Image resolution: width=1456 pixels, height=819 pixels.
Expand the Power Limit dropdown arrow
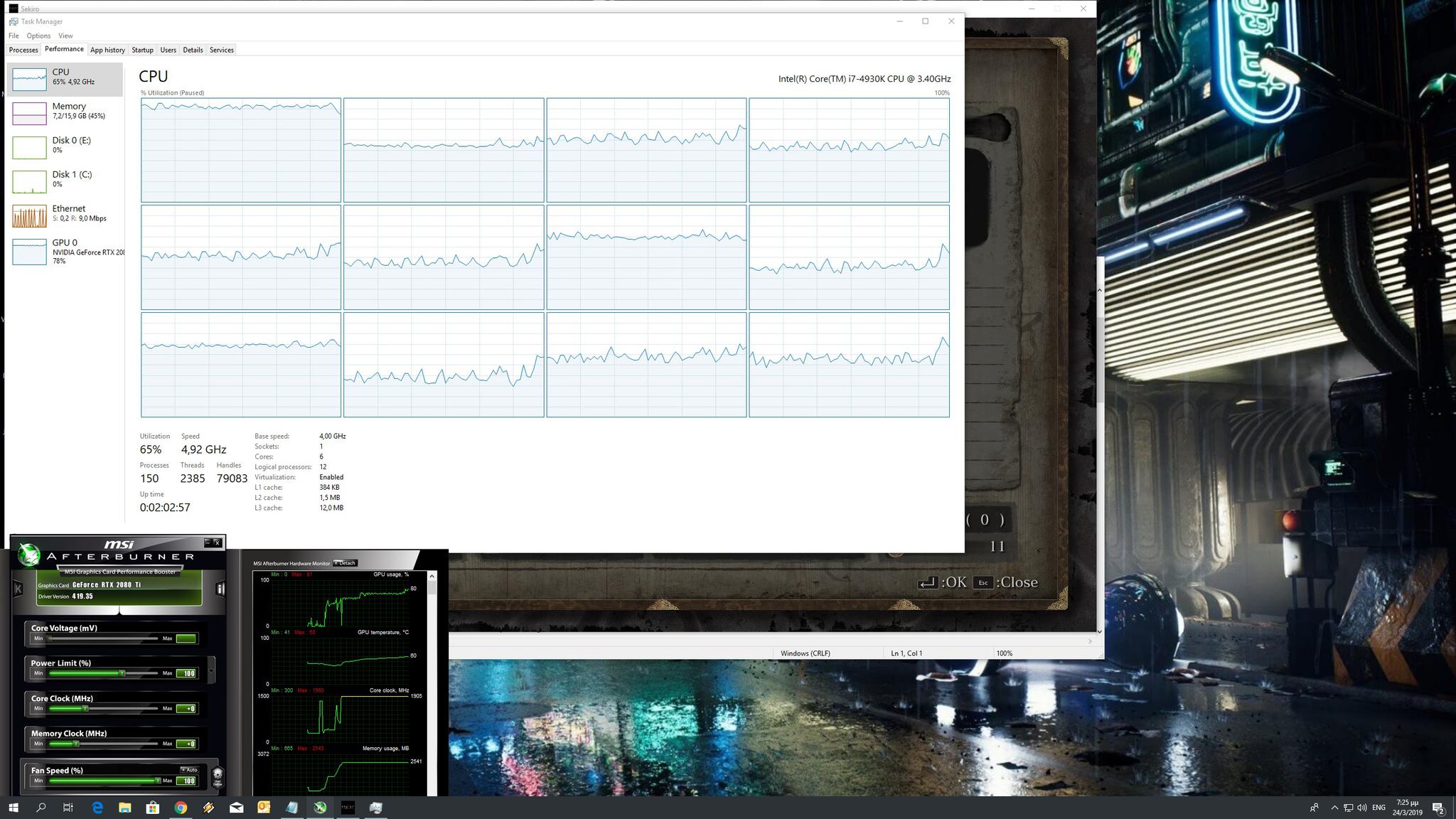[x=211, y=670]
